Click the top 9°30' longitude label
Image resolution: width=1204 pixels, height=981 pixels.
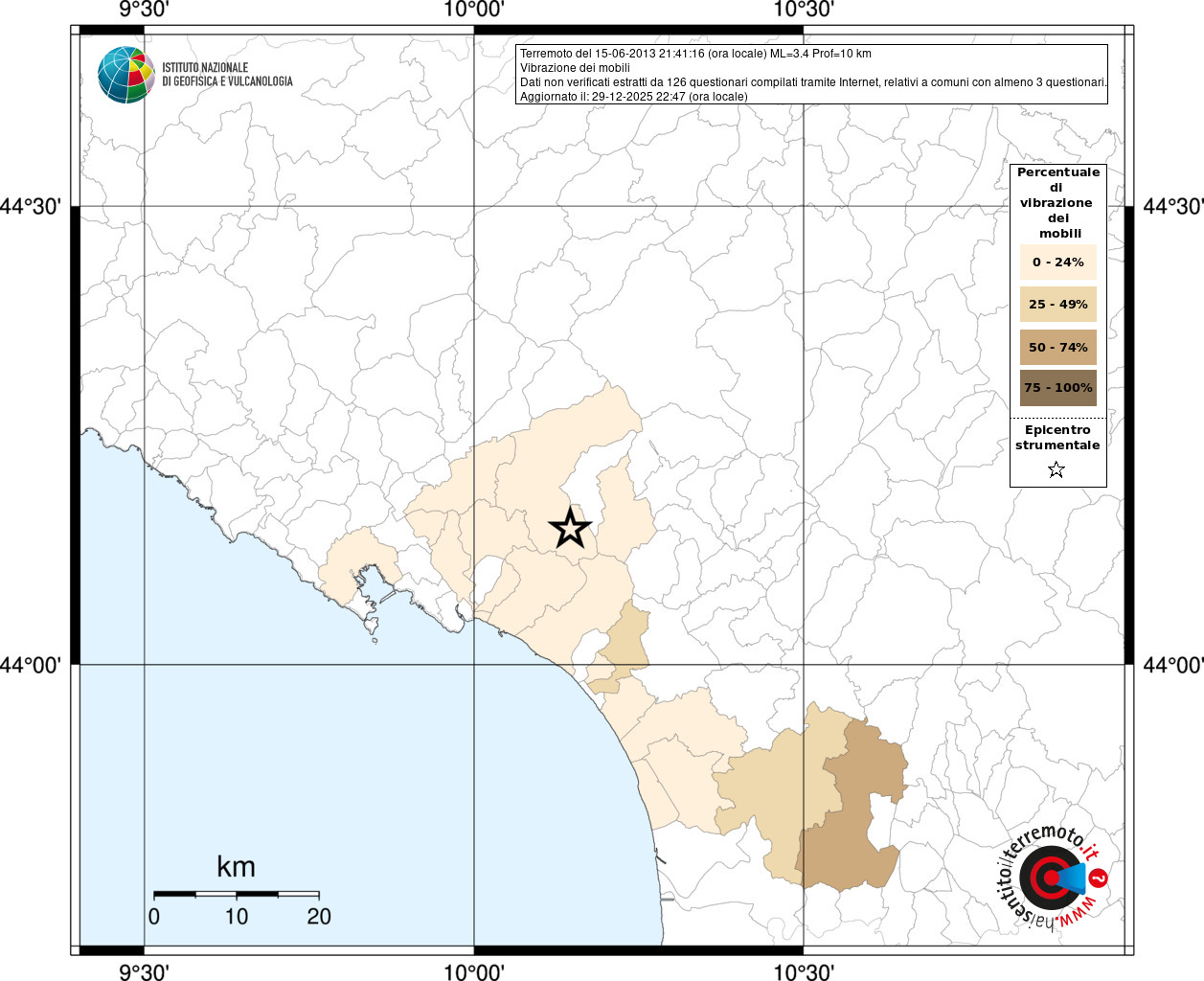click(144, 10)
